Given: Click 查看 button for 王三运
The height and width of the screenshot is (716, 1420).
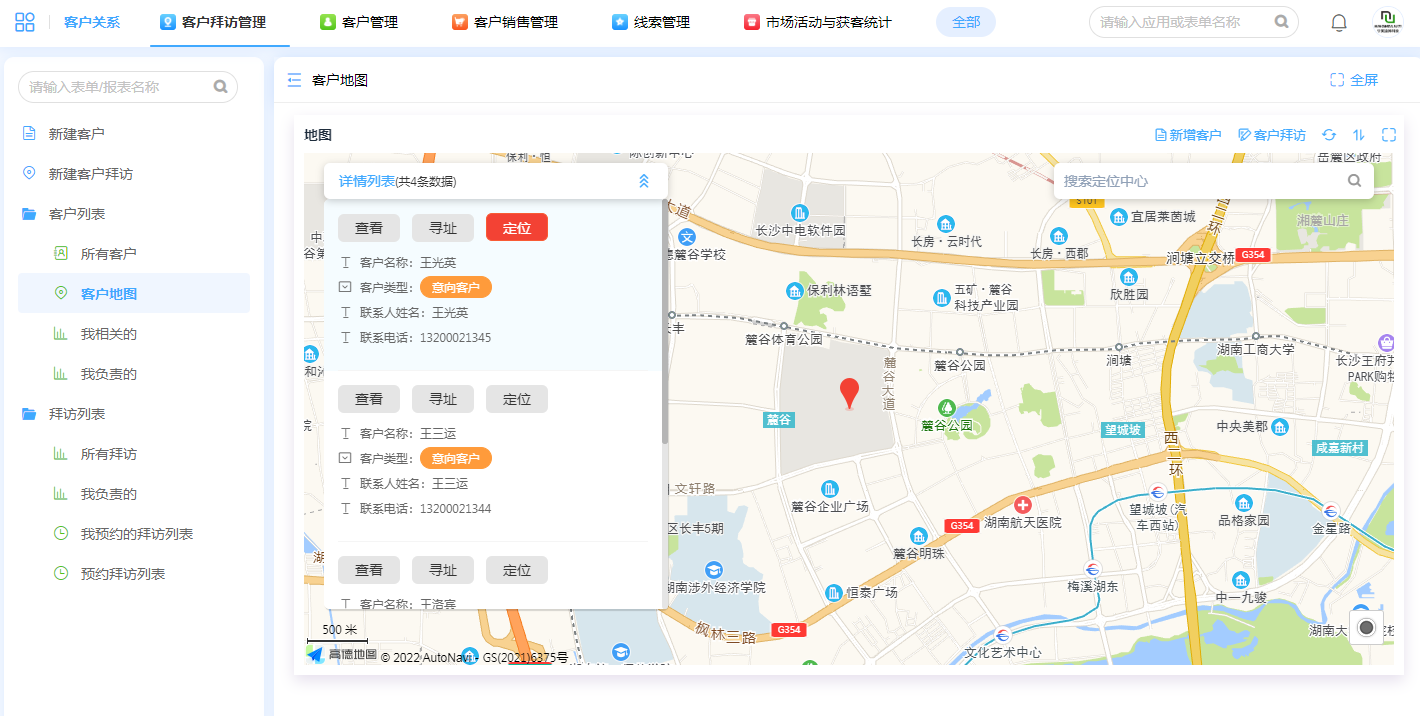Looking at the screenshot, I should [369, 399].
